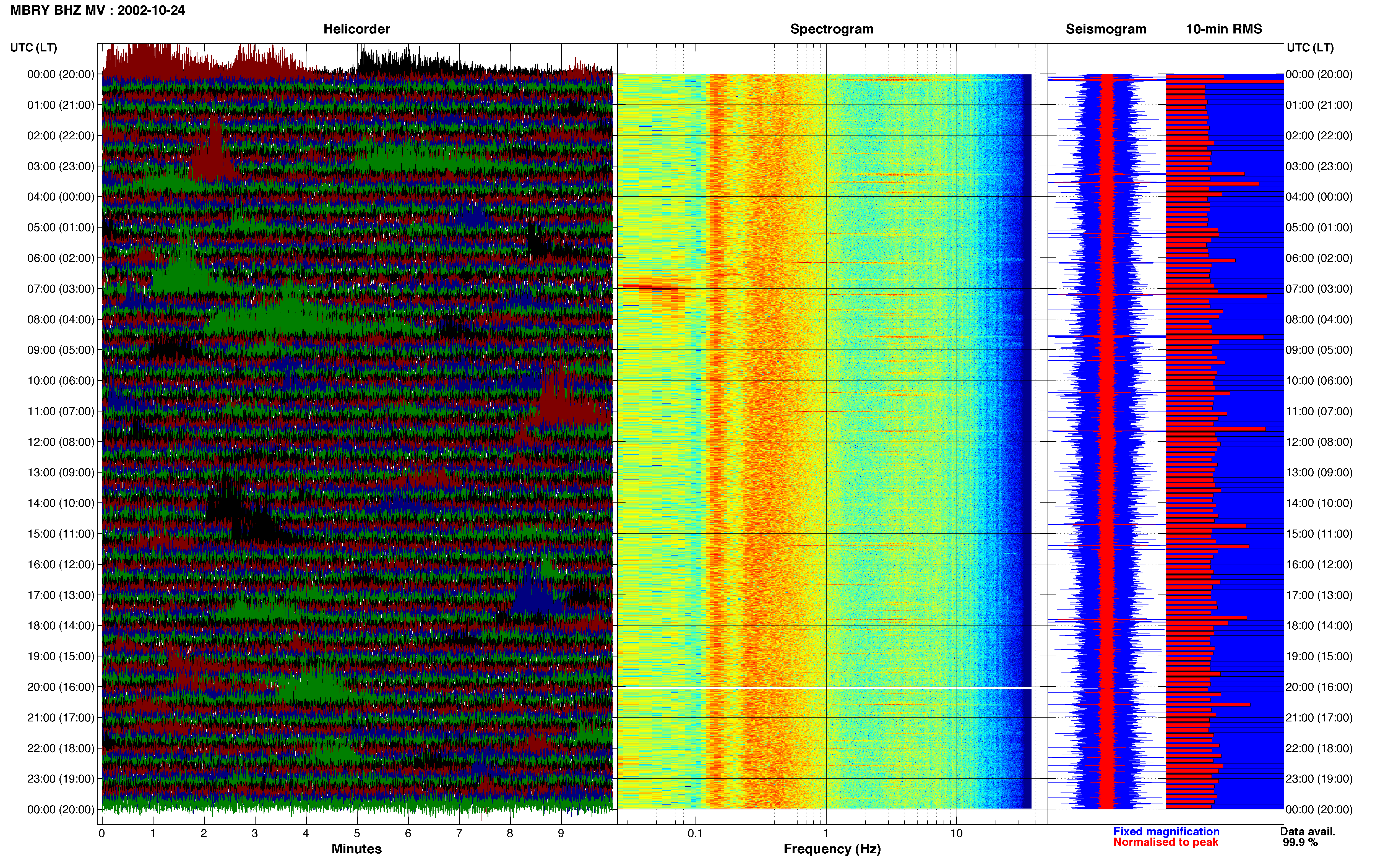Viewport: 1388px width, 868px height.
Task: Click the Helicorder-side "14:00 (10:00)" time label
Action: [60, 503]
